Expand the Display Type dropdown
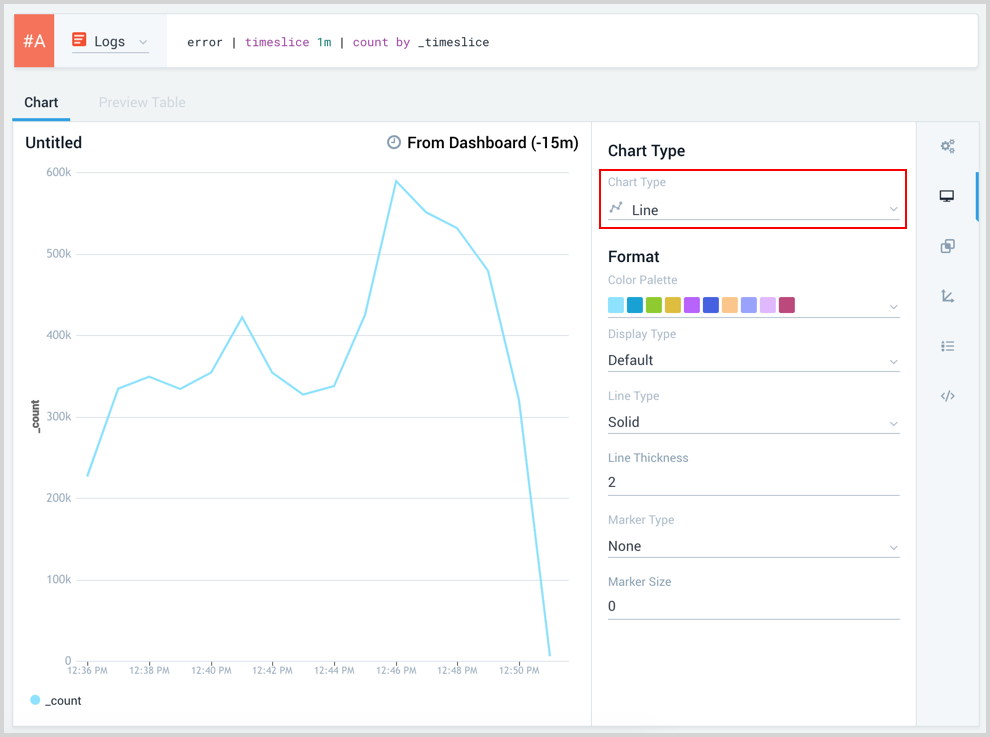990x737 pixels. [753, 360]
